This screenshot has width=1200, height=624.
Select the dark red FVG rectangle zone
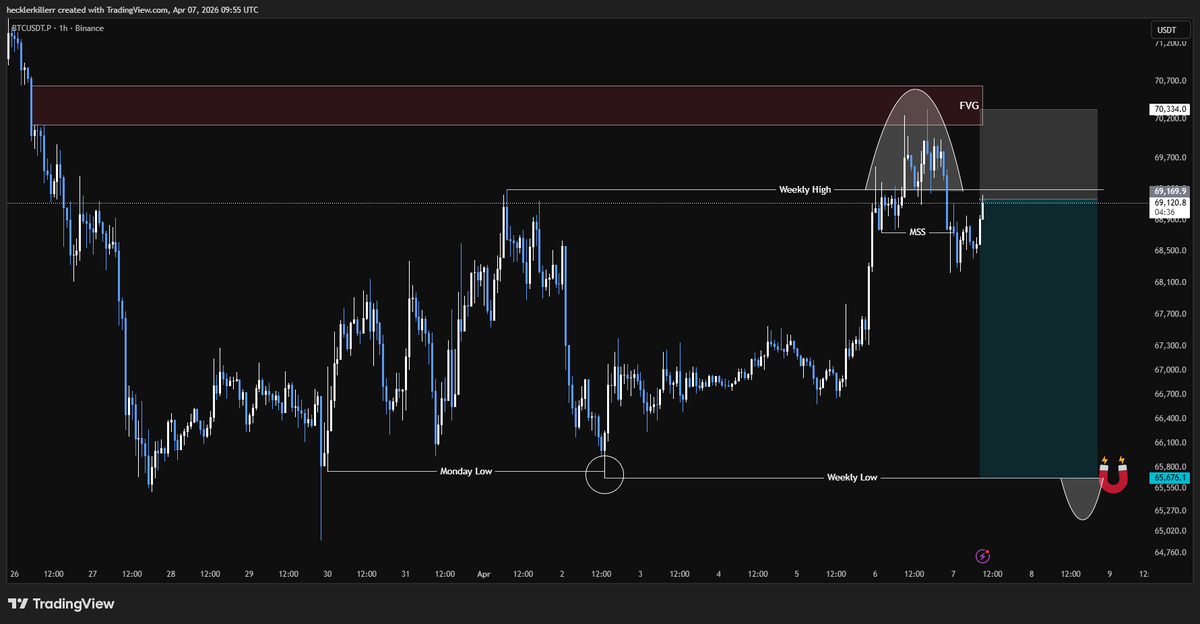pos(506,105)
